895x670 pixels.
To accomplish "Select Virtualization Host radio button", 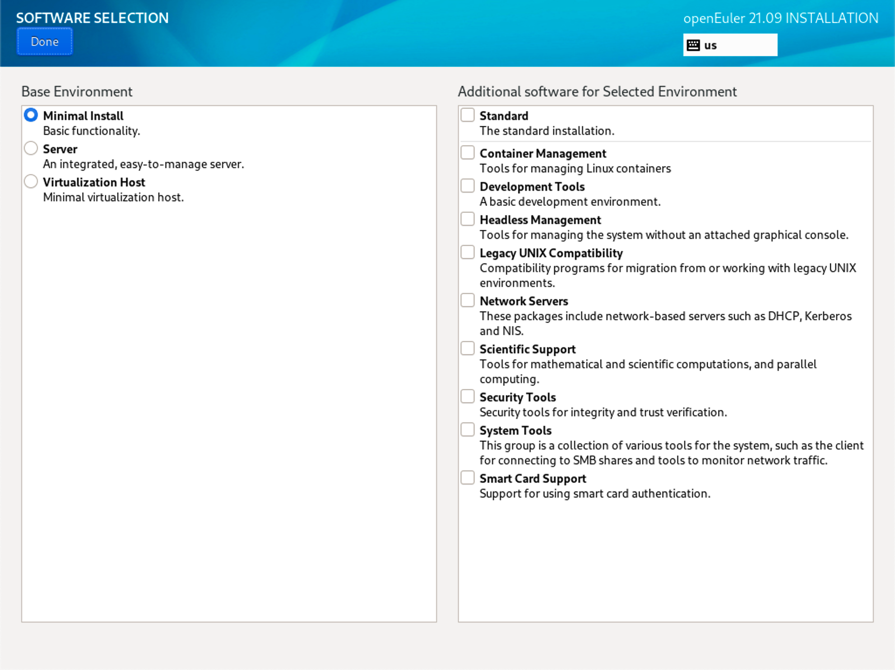I will 31,182.
